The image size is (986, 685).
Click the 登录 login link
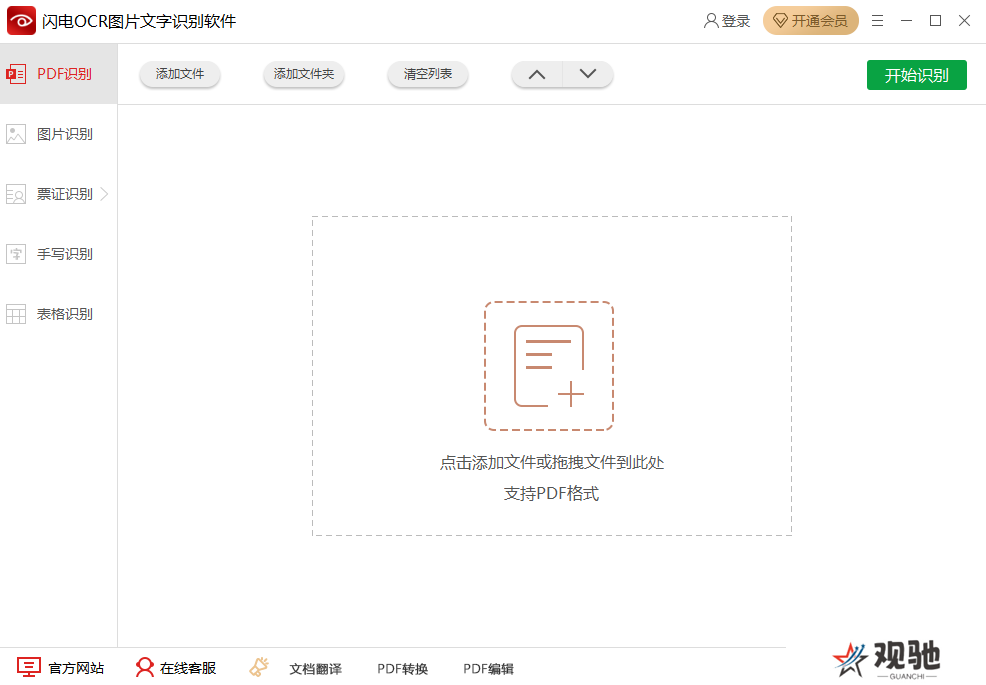click(736, 21)
